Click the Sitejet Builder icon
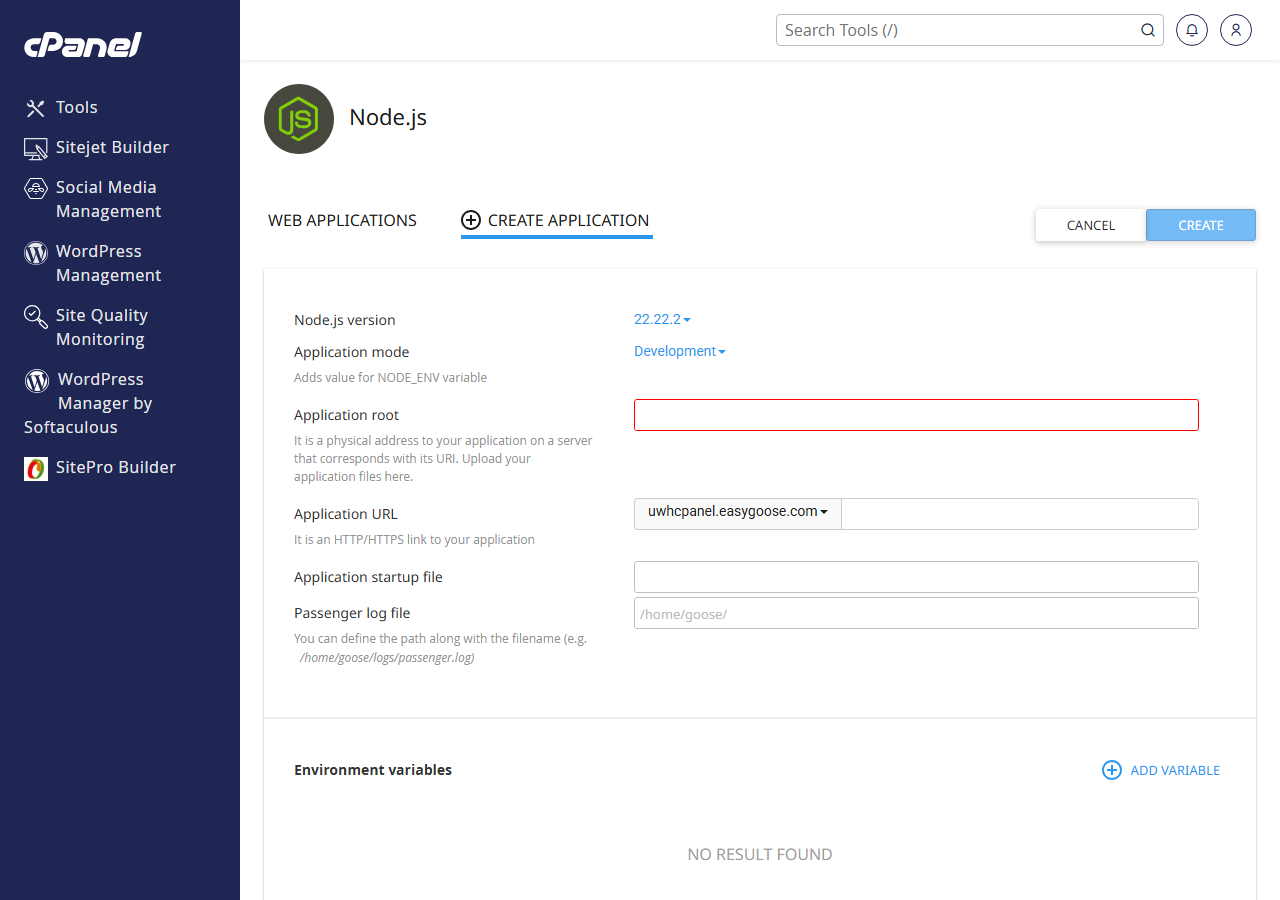The image size is (1280, 900). click(x=36, y=148)
